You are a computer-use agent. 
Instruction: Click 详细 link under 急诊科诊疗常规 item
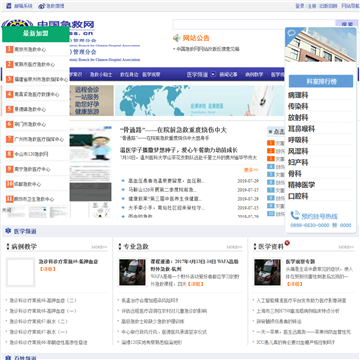[x=47, y=269]
